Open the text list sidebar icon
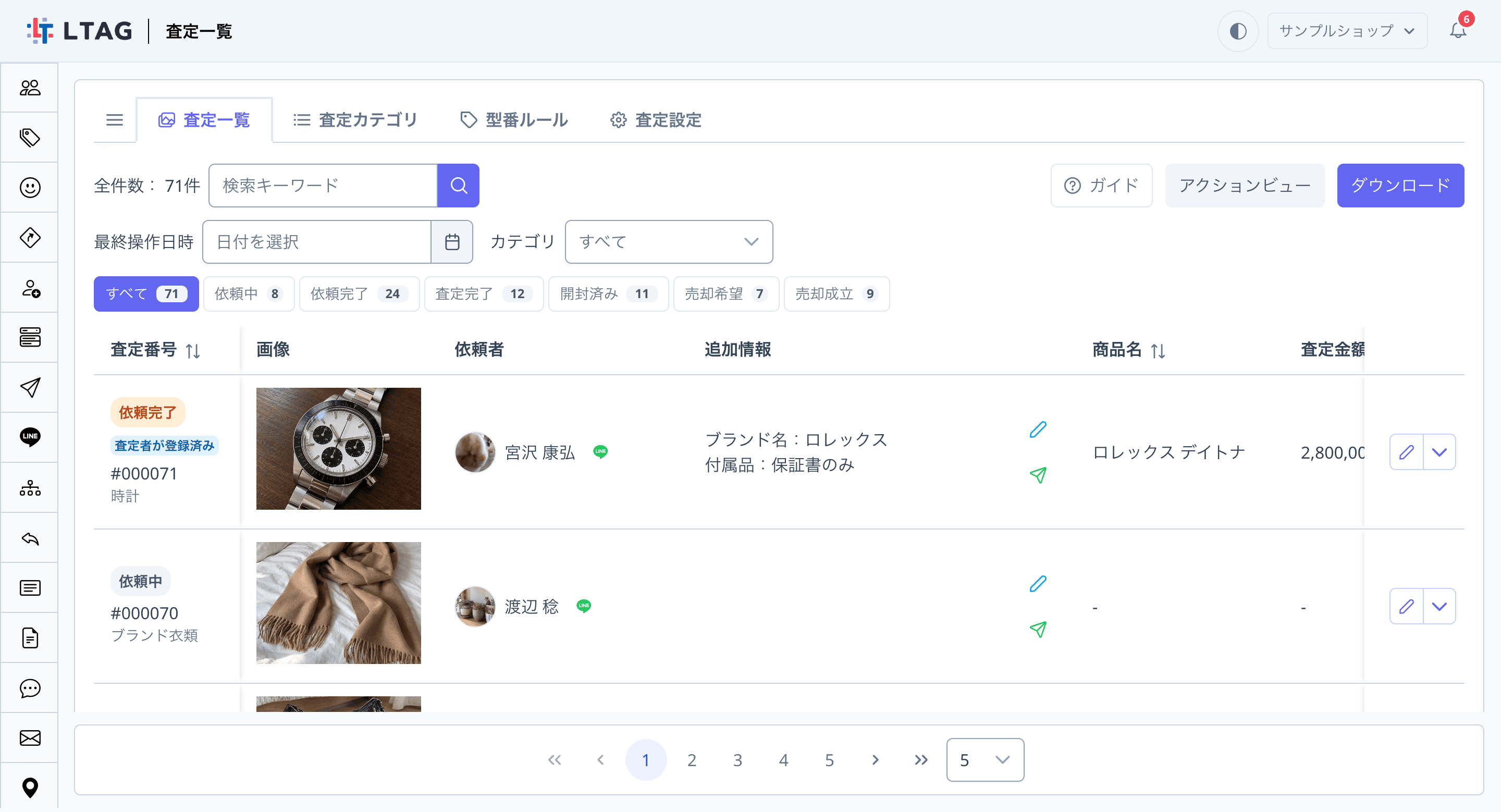Image resolution: width=1501 pixels, height=812 pixels. click(30, 588)
